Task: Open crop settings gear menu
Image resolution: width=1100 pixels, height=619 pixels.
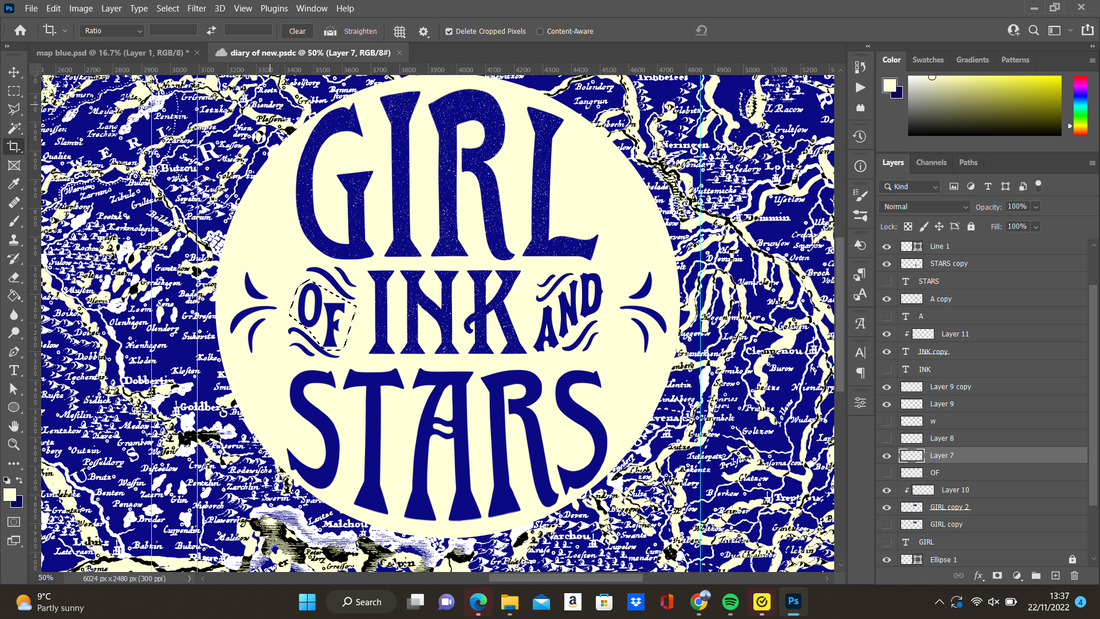Action: tap(423, 32)
